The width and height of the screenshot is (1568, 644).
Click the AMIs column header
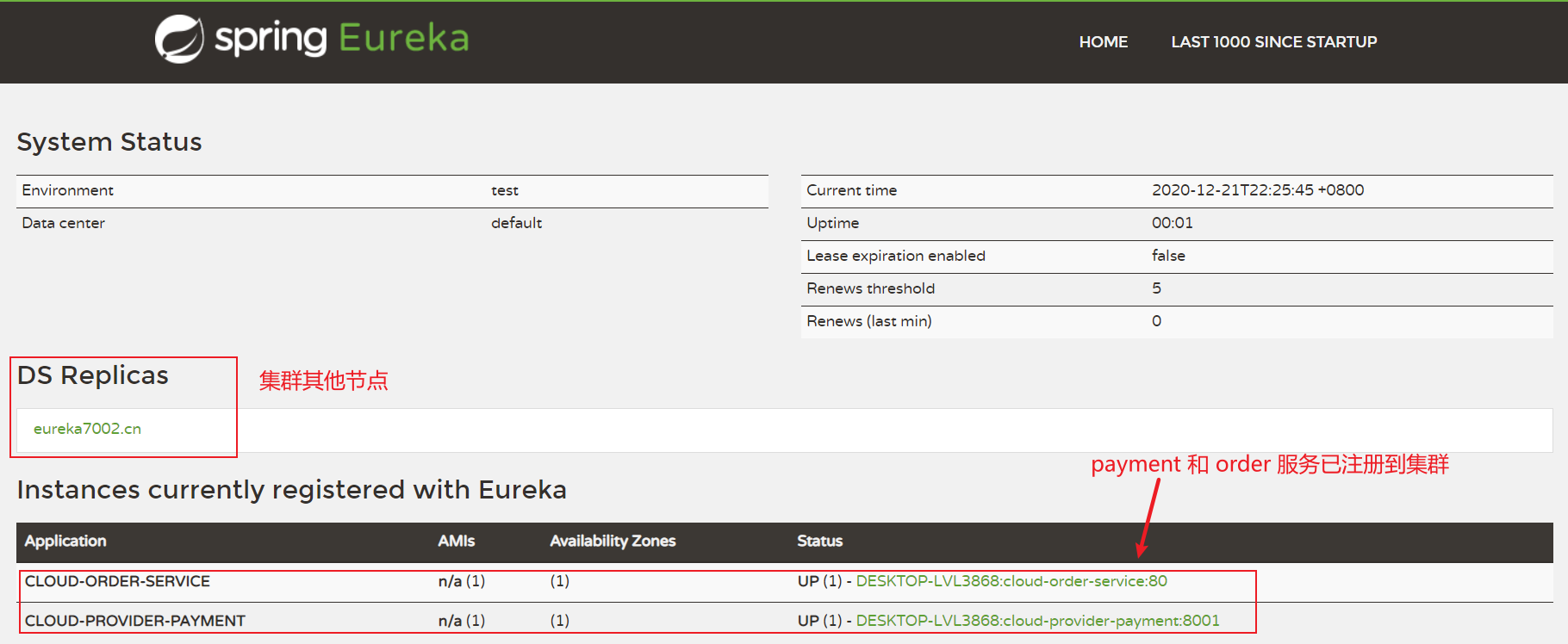coord(456,541)
